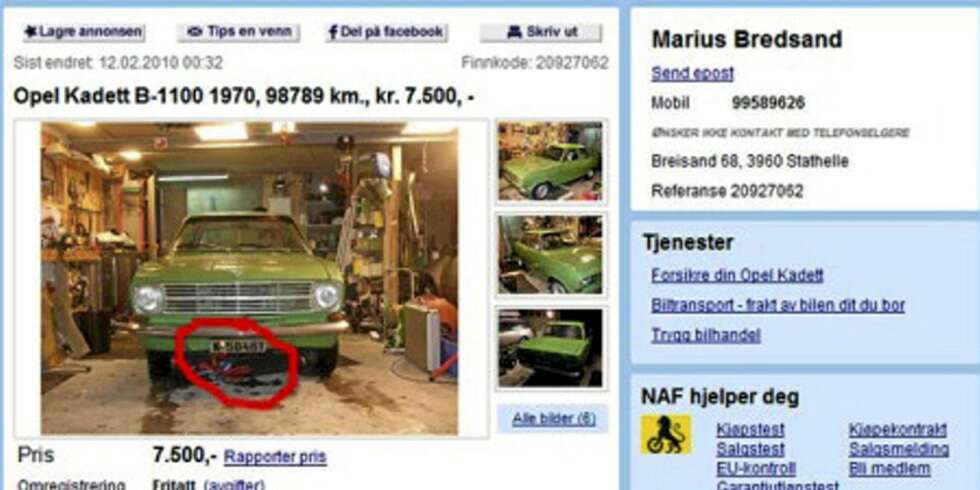Viewport: 980px width, 490px height.
Task: Click the printer icon on Skriv ut
Action: [514, 32]
